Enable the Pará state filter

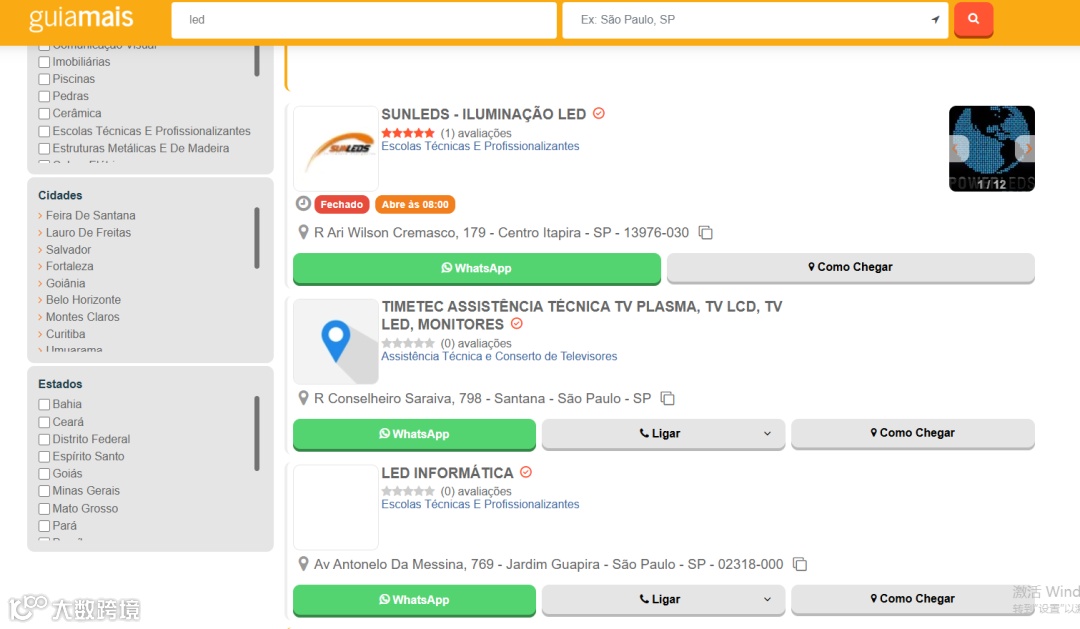coord(44,526)
